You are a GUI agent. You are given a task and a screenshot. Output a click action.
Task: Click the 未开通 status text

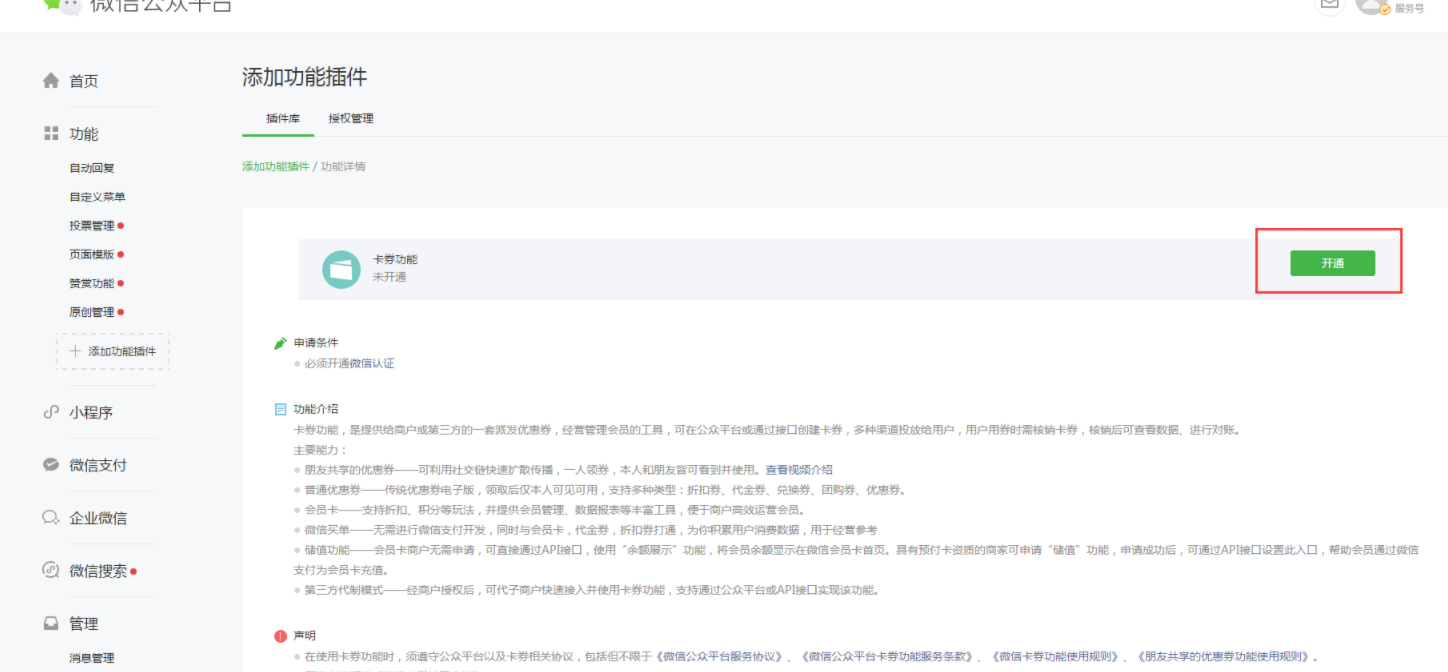click(x=389, y=277)
